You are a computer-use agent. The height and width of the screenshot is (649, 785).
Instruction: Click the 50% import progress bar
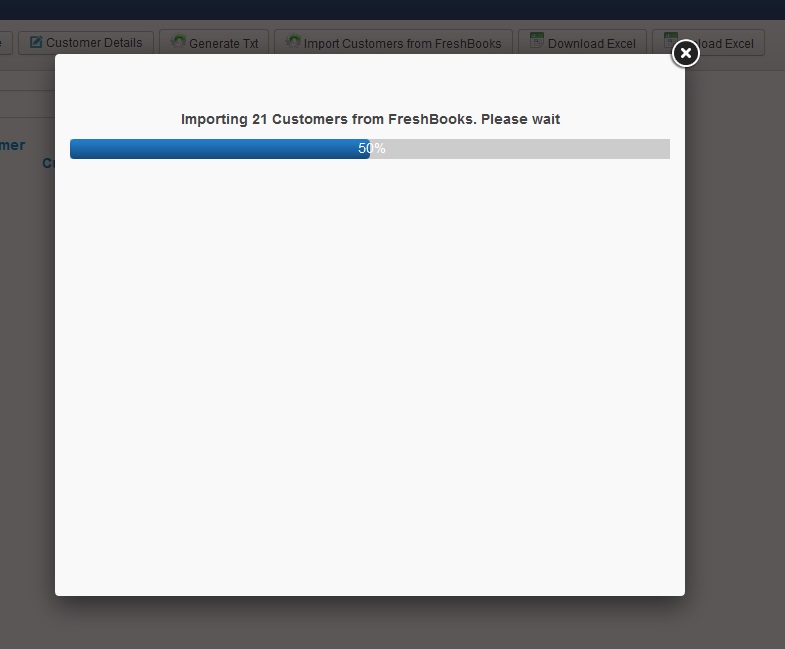point(370,149)
